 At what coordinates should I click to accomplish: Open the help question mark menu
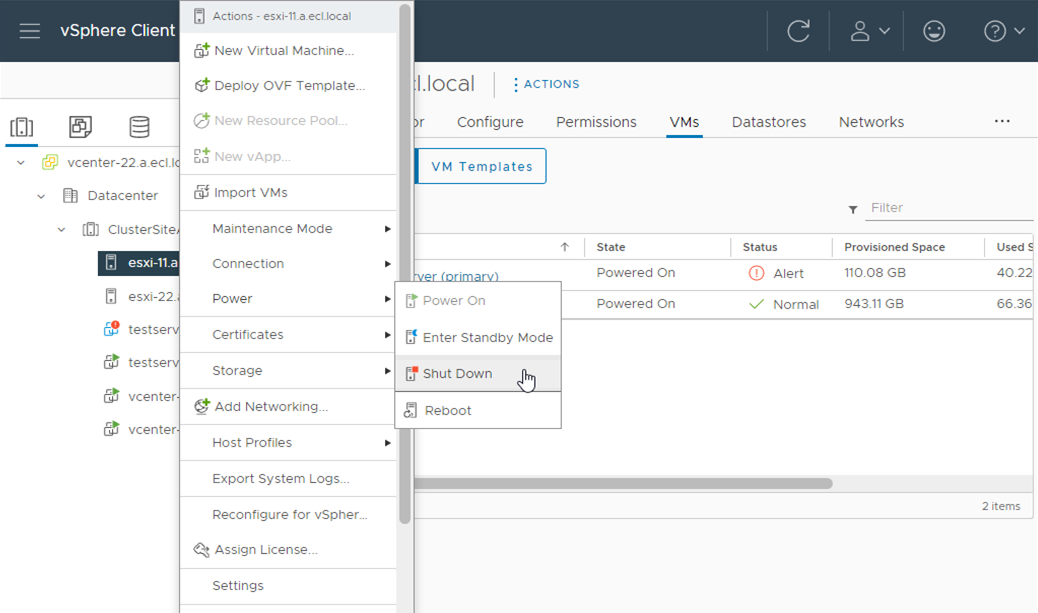(1003, 31)
